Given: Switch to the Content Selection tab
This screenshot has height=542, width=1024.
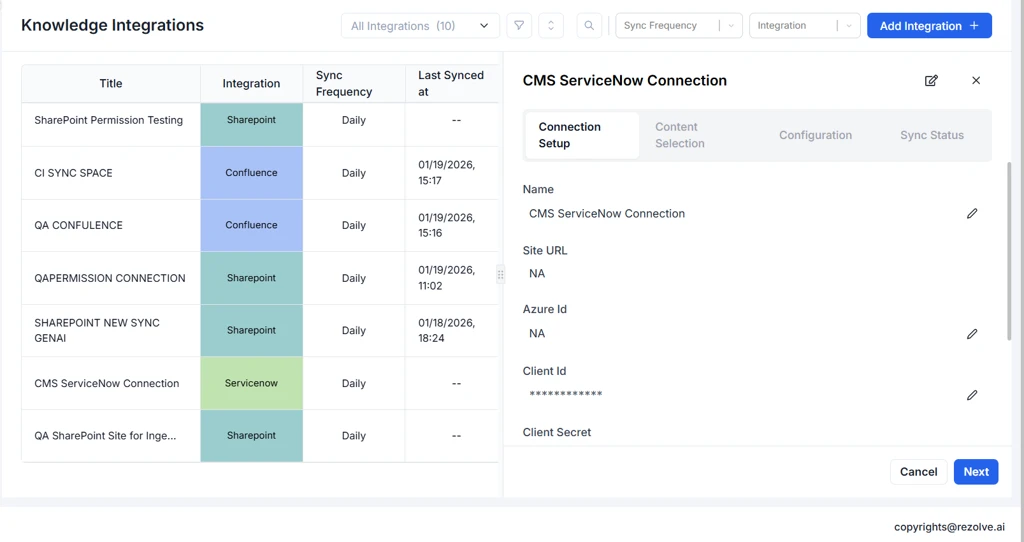Looking at the screenshot, I should point(680,135).
